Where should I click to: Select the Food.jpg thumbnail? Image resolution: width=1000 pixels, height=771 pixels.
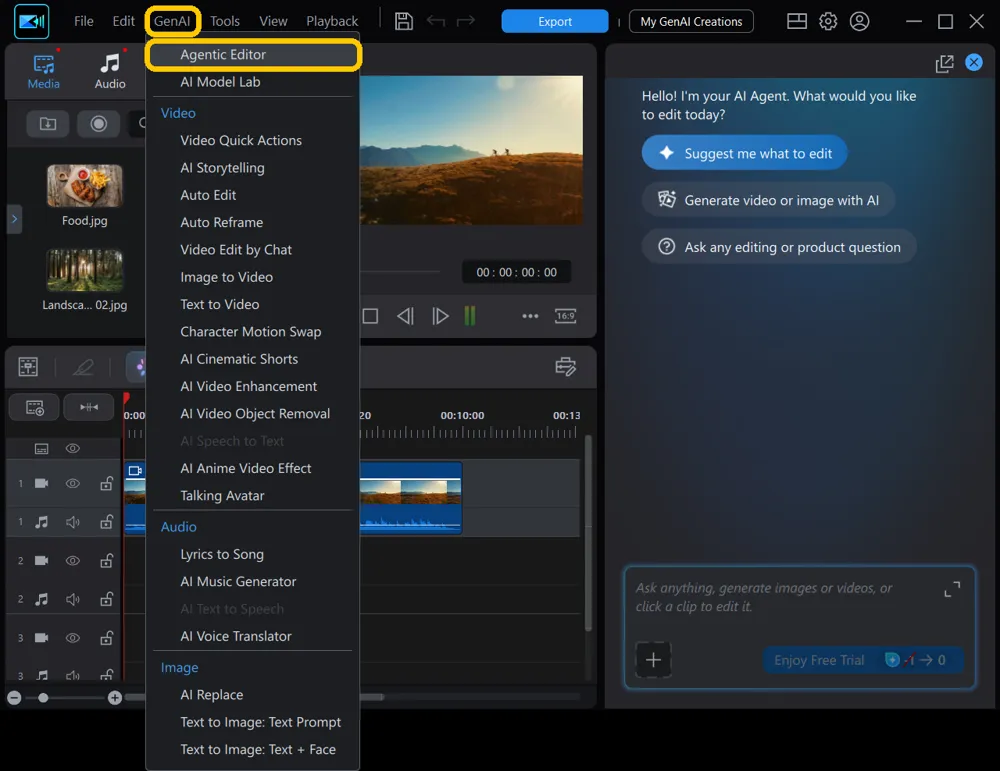[85, 186]
